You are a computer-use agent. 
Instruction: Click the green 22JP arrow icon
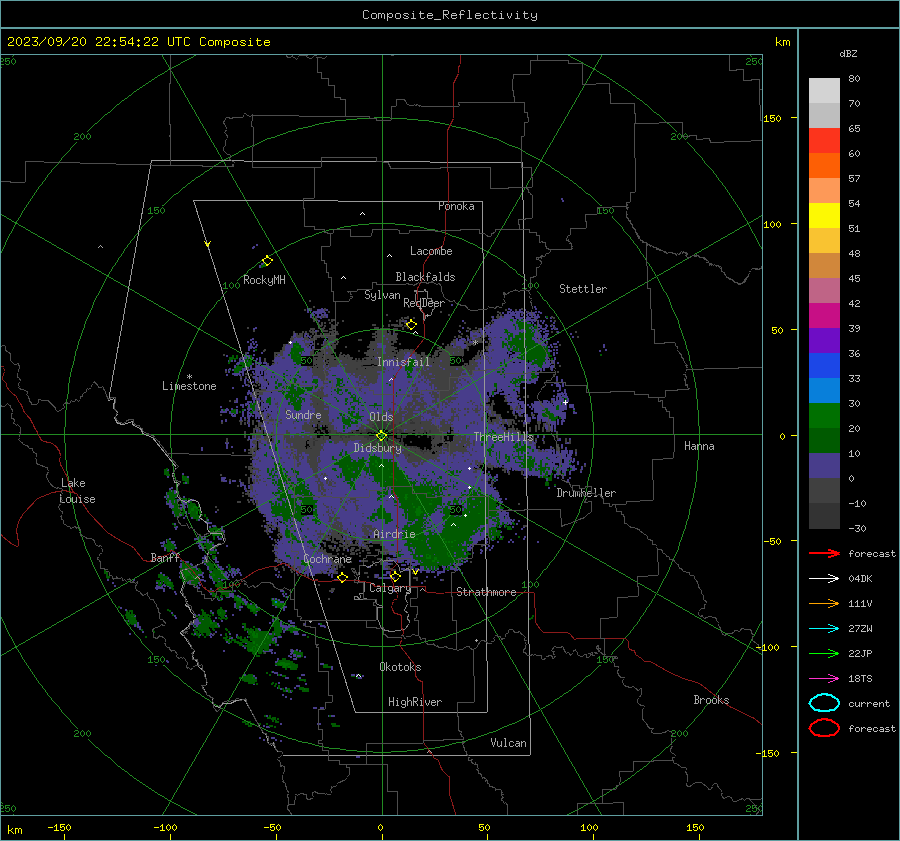(824, 653)
